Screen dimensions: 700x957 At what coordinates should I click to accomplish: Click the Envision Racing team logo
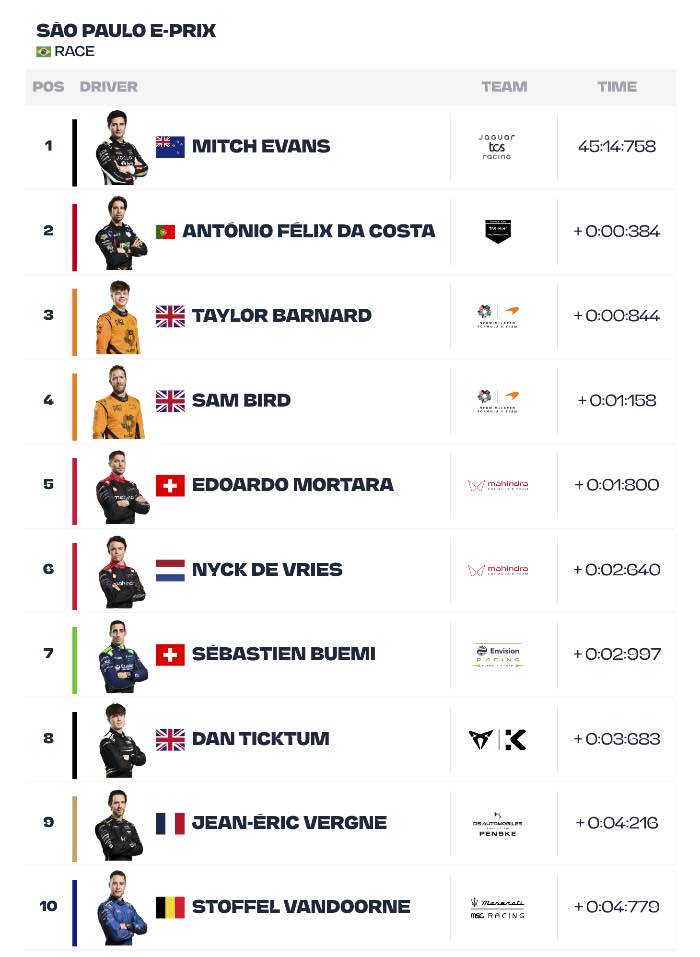(498, 655)
